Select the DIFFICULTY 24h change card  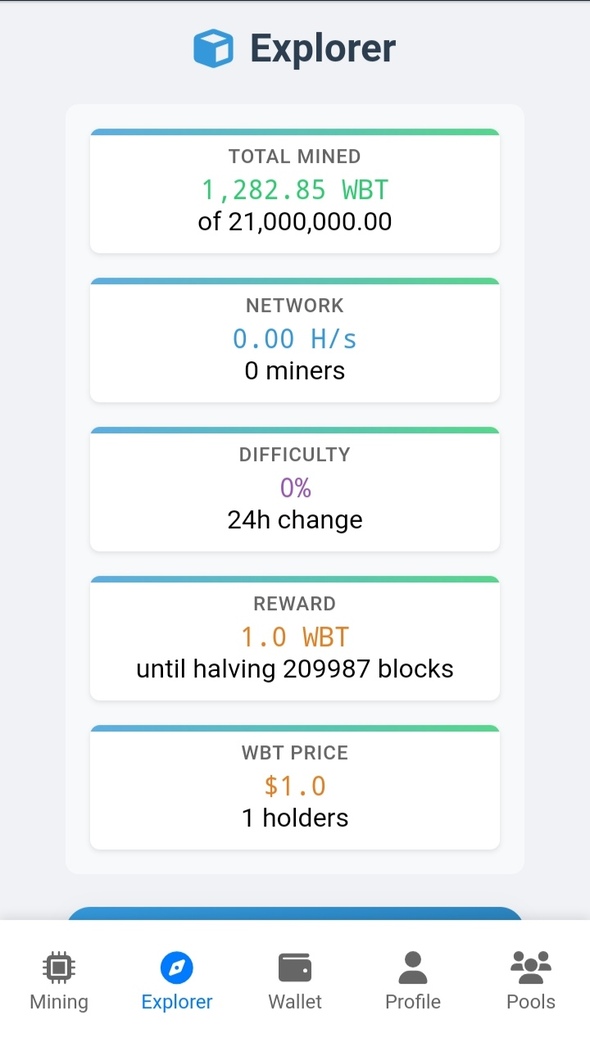pyautogui.click(x=295, y=488)
